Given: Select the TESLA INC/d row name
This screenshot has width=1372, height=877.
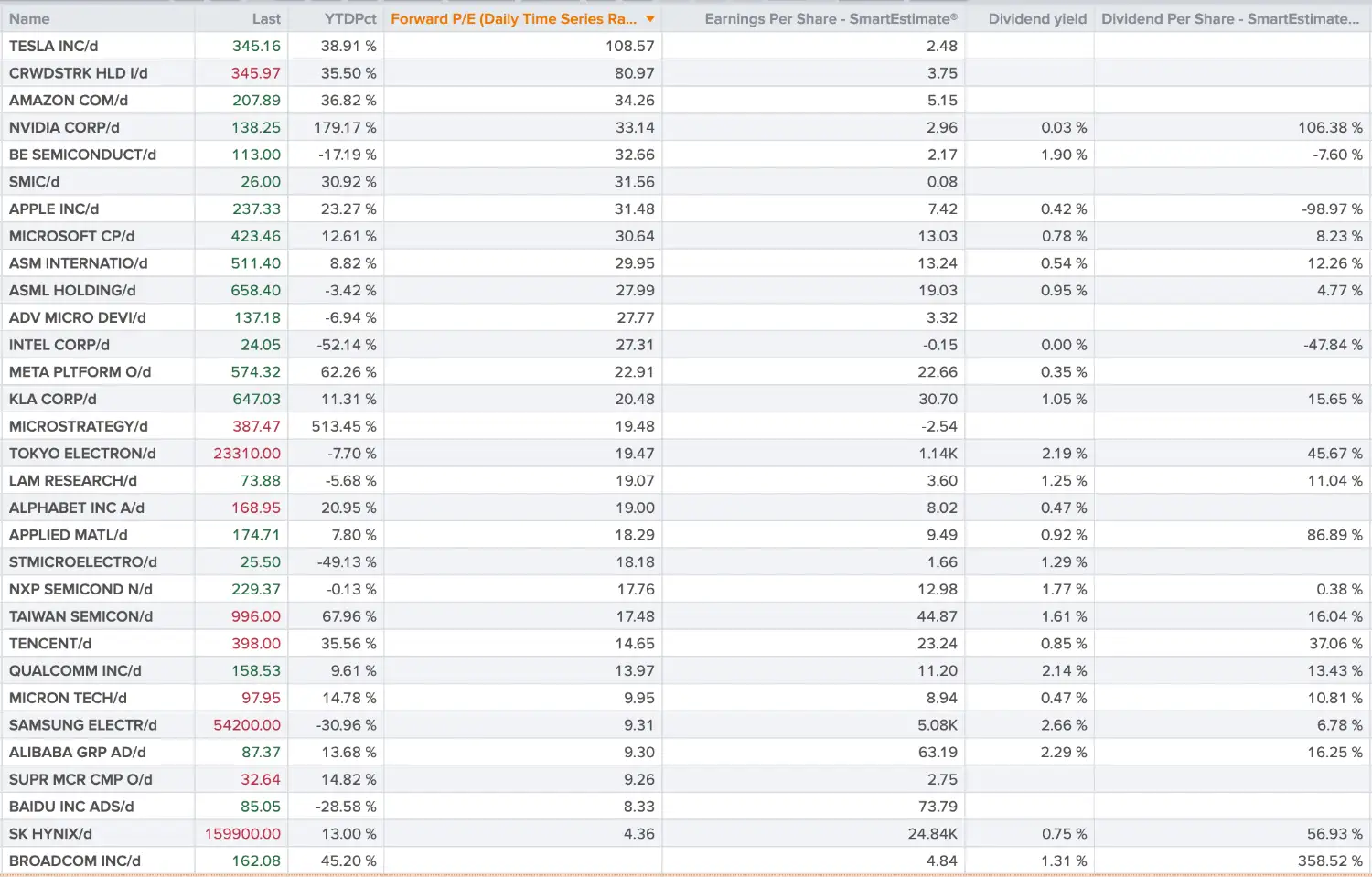Looking at the screenshot, I should point(54,46).
